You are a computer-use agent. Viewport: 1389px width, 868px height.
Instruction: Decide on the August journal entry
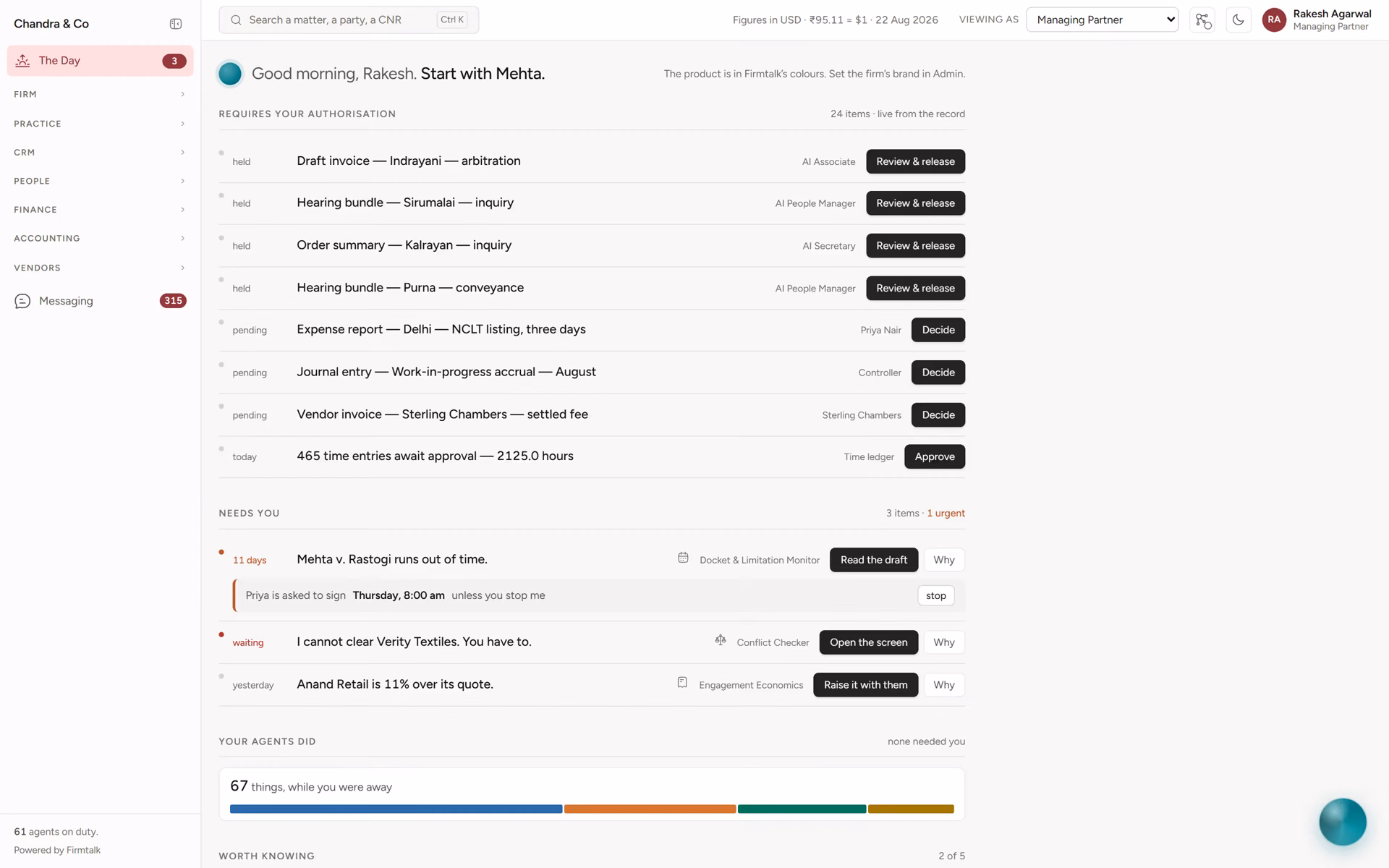(938, 373)
